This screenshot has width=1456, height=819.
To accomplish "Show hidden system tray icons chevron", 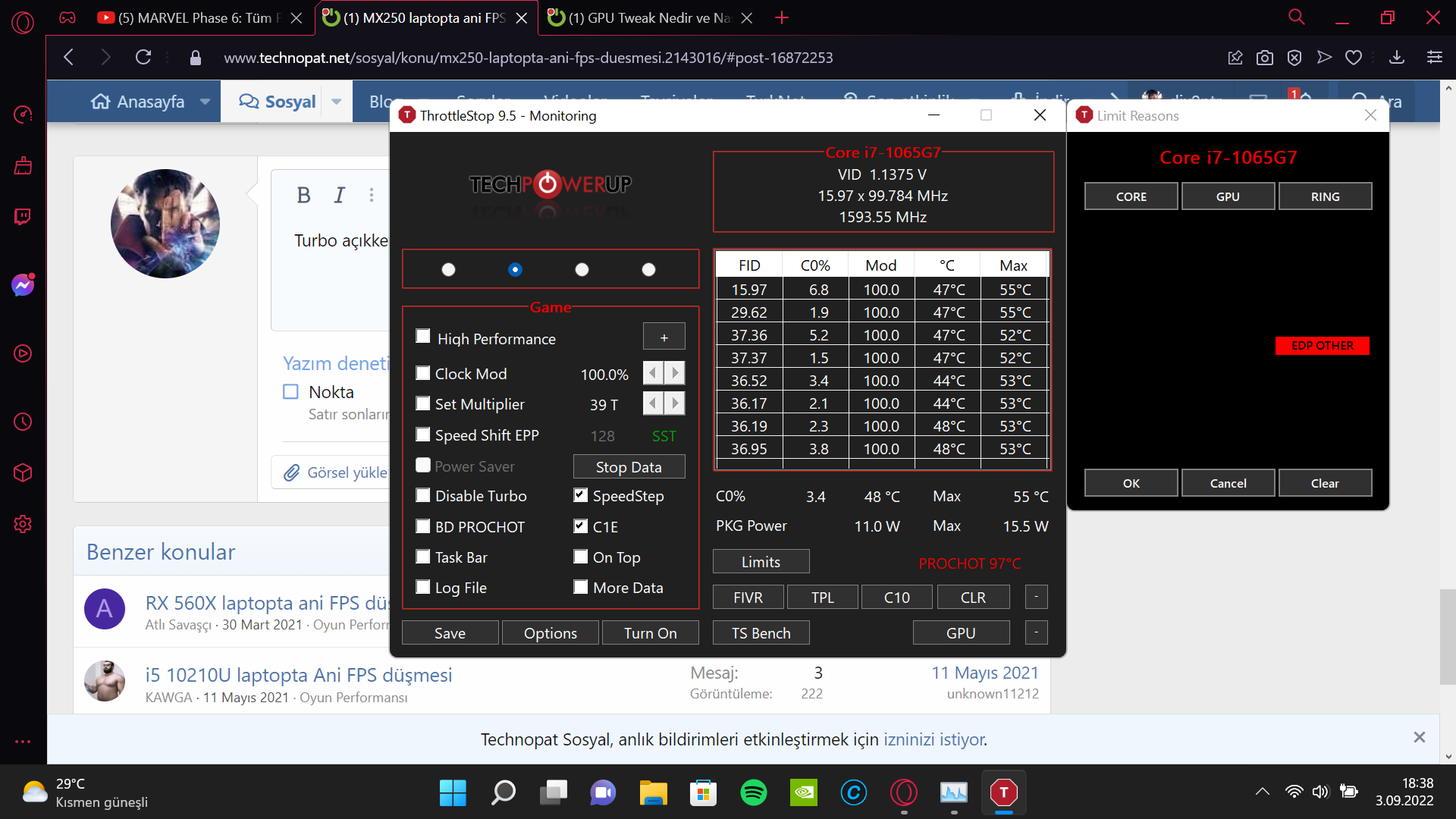I will (1262, 792).
